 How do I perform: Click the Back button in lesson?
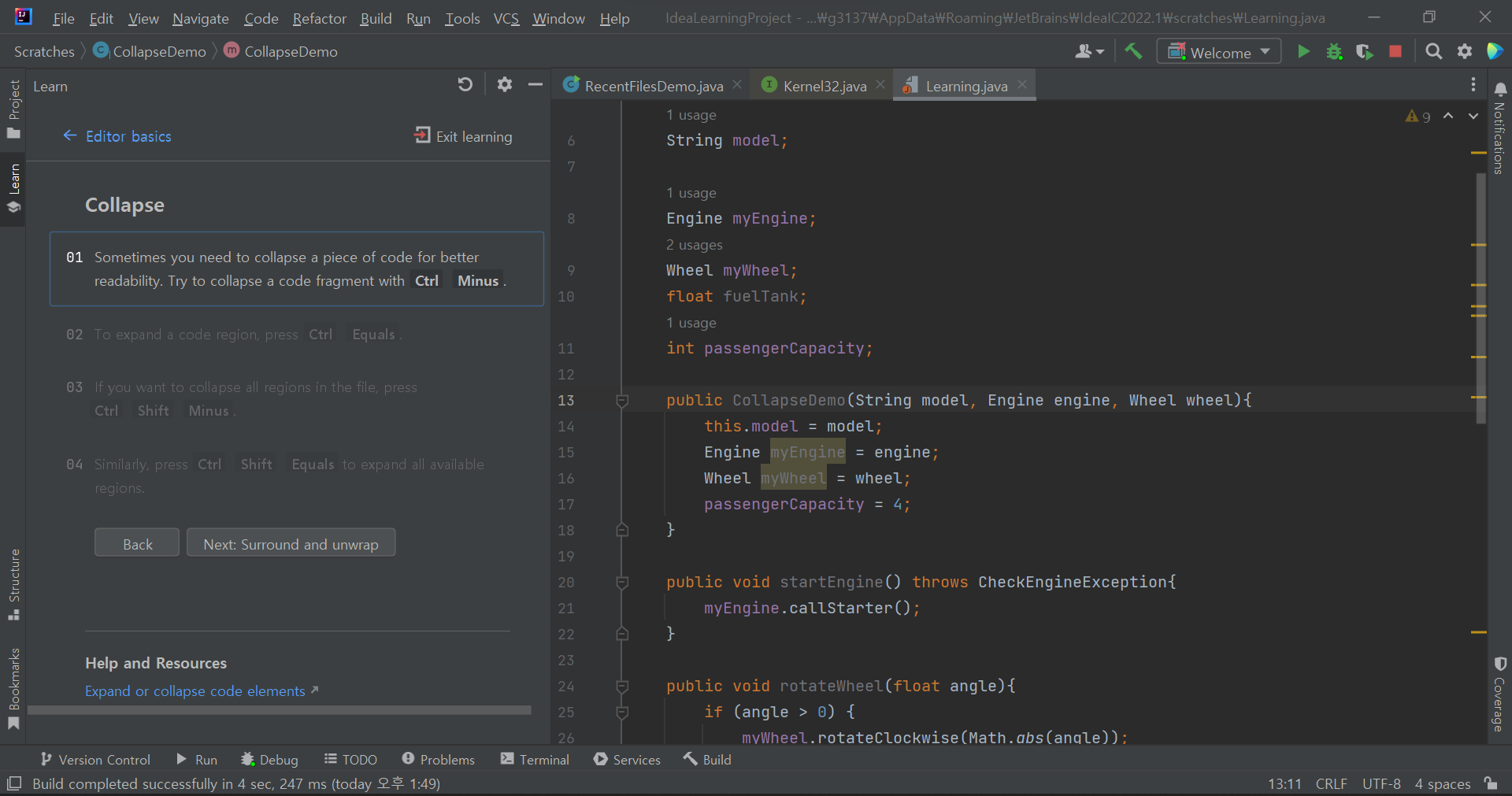[137, 543]
